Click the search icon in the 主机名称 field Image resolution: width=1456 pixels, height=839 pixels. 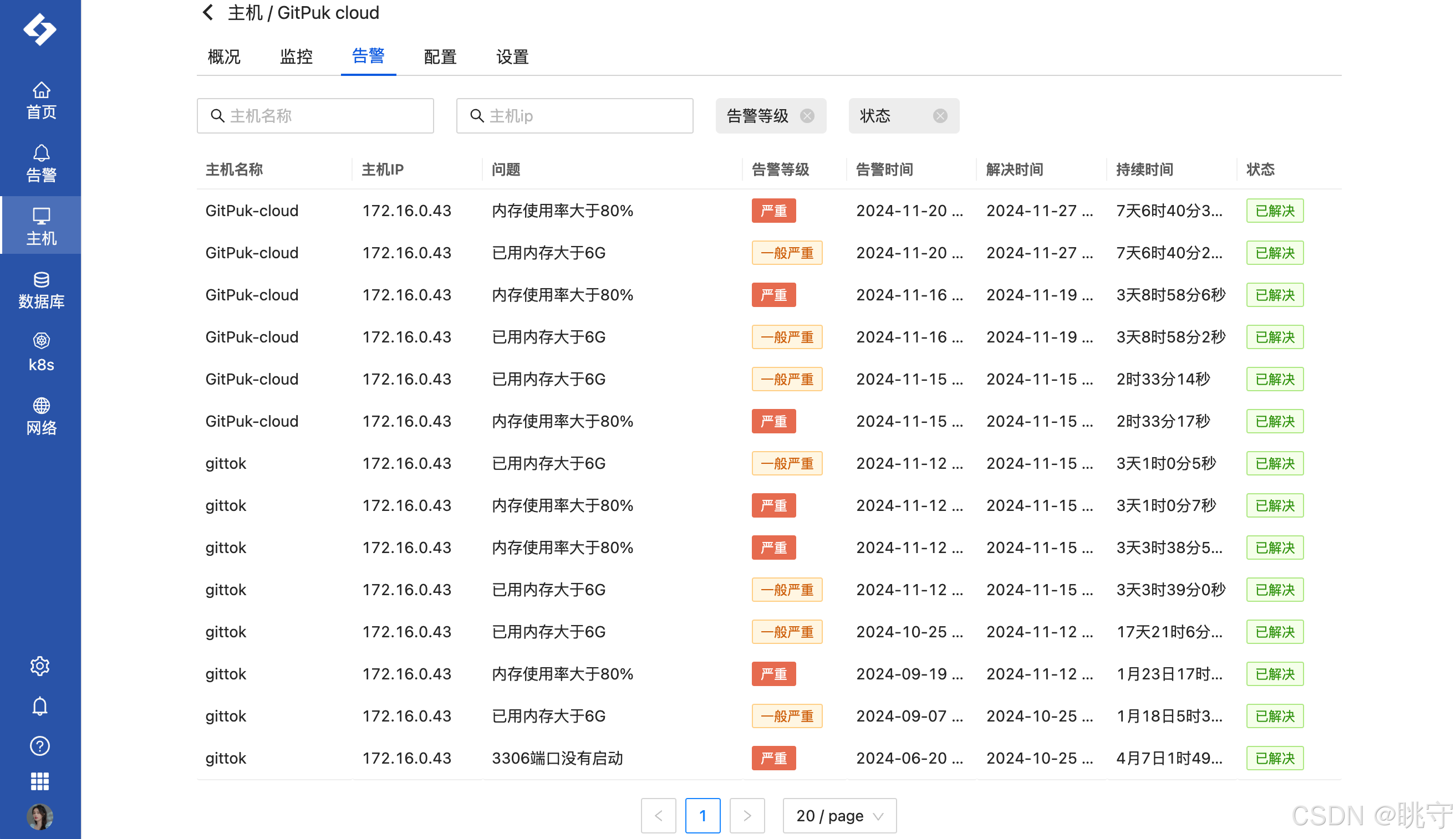tap(217, 116)
